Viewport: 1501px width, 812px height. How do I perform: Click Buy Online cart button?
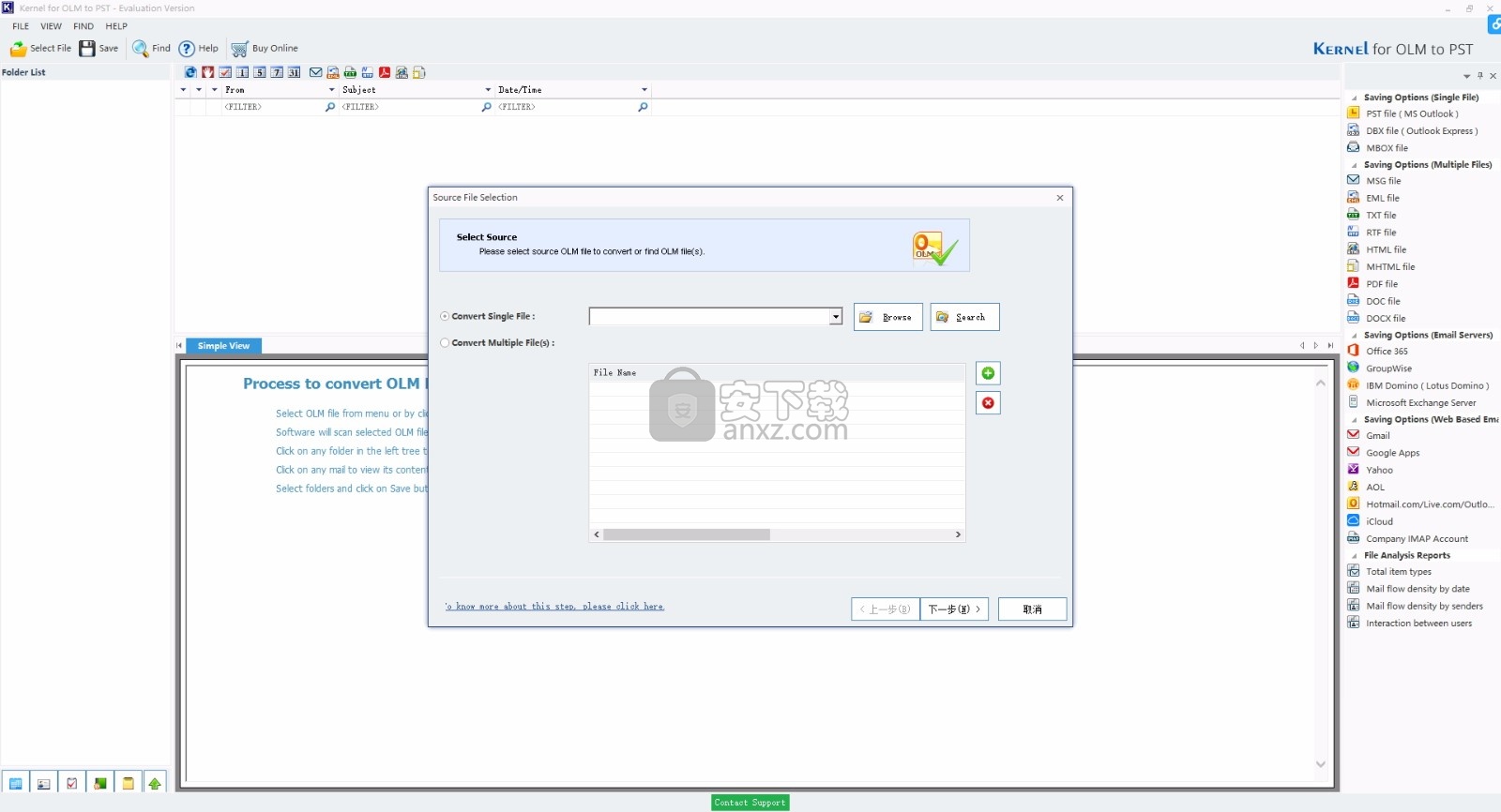point(265,48)
